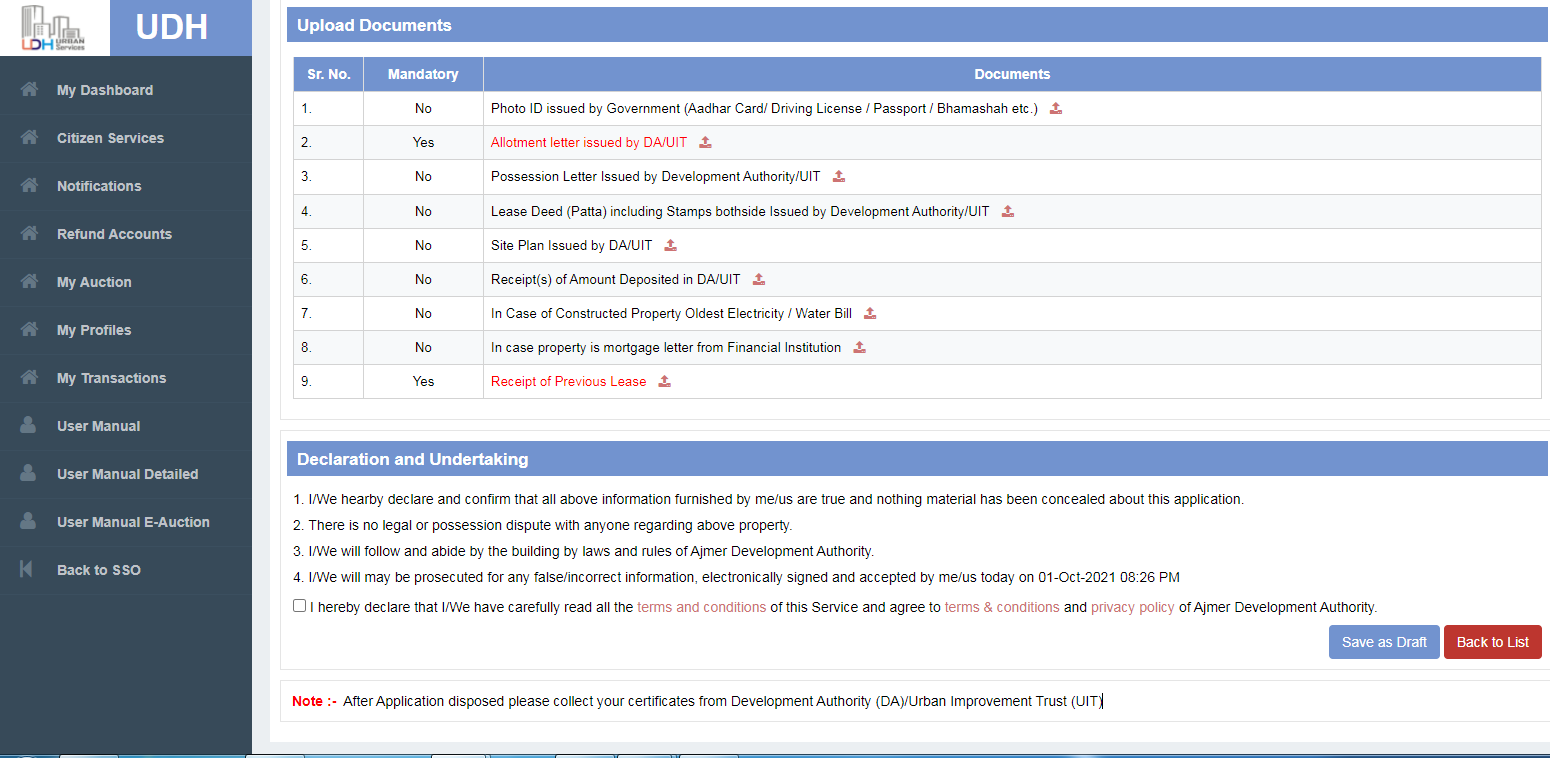Click the home icon beside My Auction
This screenshot has height=758, width=1550.
pyautogui.click(x=29, y=281)
